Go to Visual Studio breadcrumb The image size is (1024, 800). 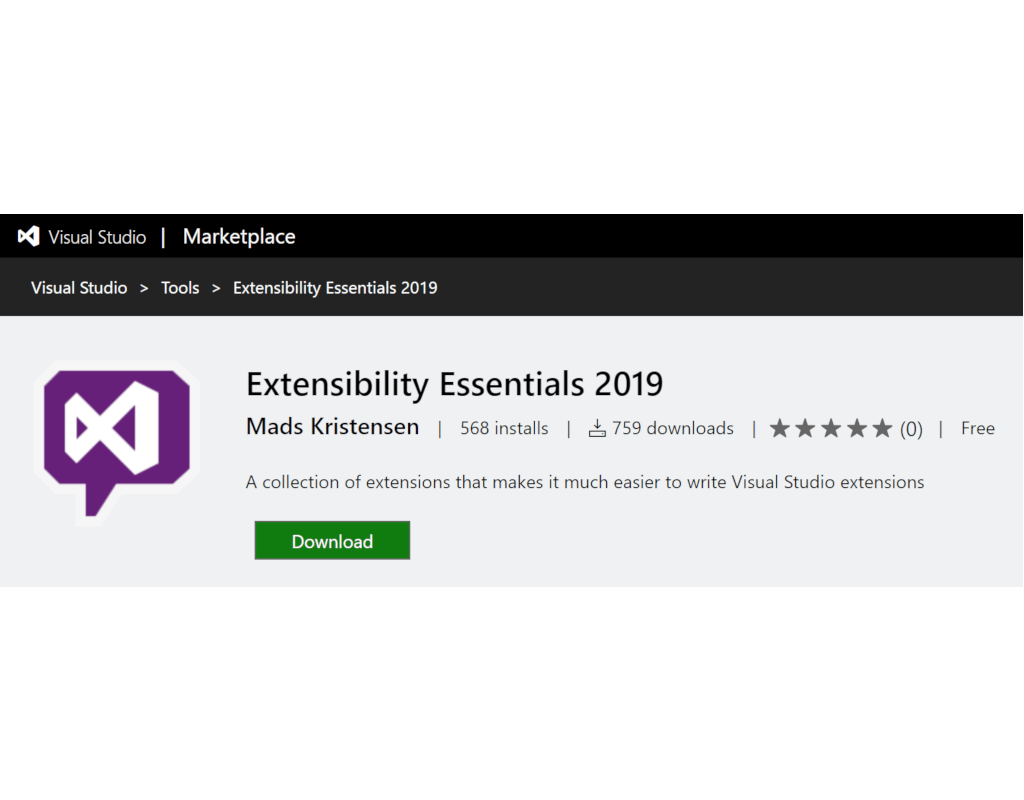pyautogui.click(x=79, y=288)
